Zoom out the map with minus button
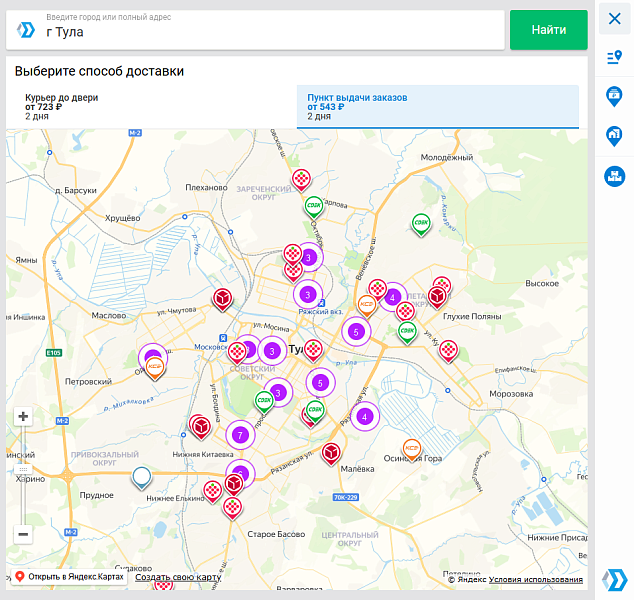 pos(23,534)
